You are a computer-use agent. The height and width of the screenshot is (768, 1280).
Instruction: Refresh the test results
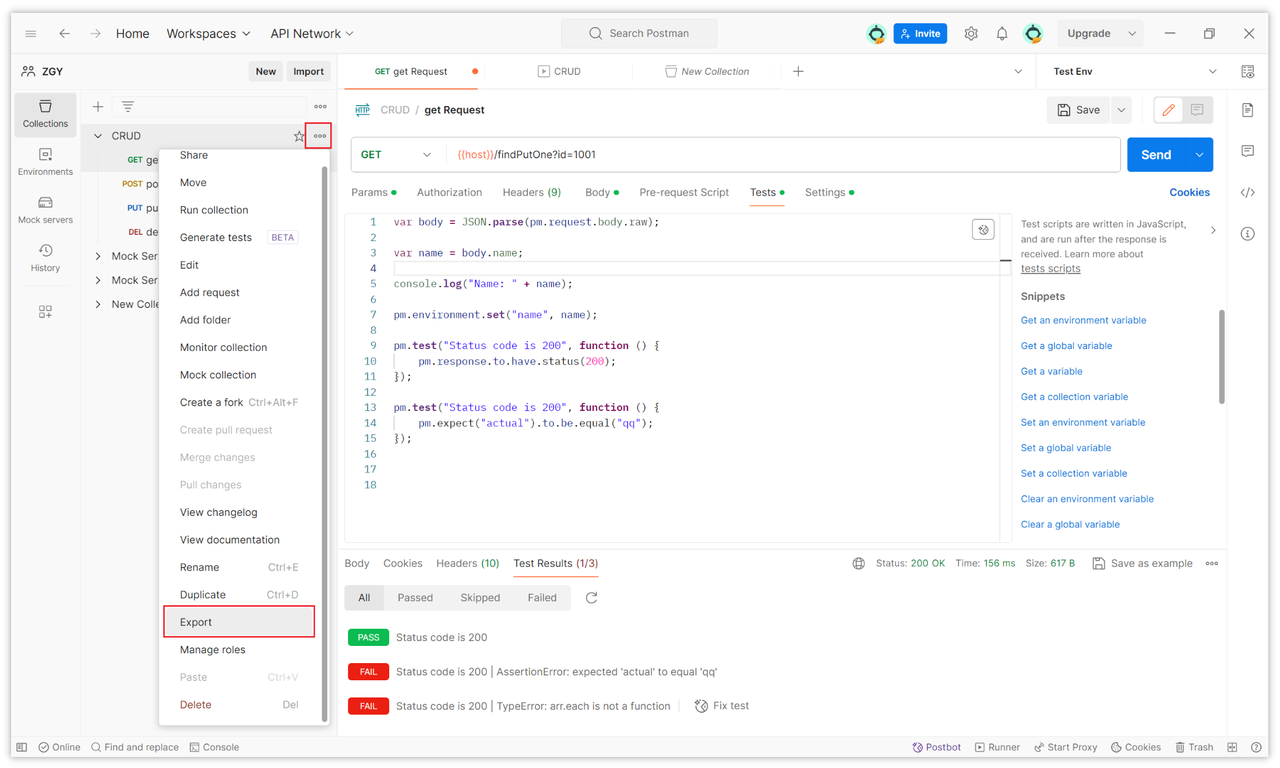[x=592, y=598]
